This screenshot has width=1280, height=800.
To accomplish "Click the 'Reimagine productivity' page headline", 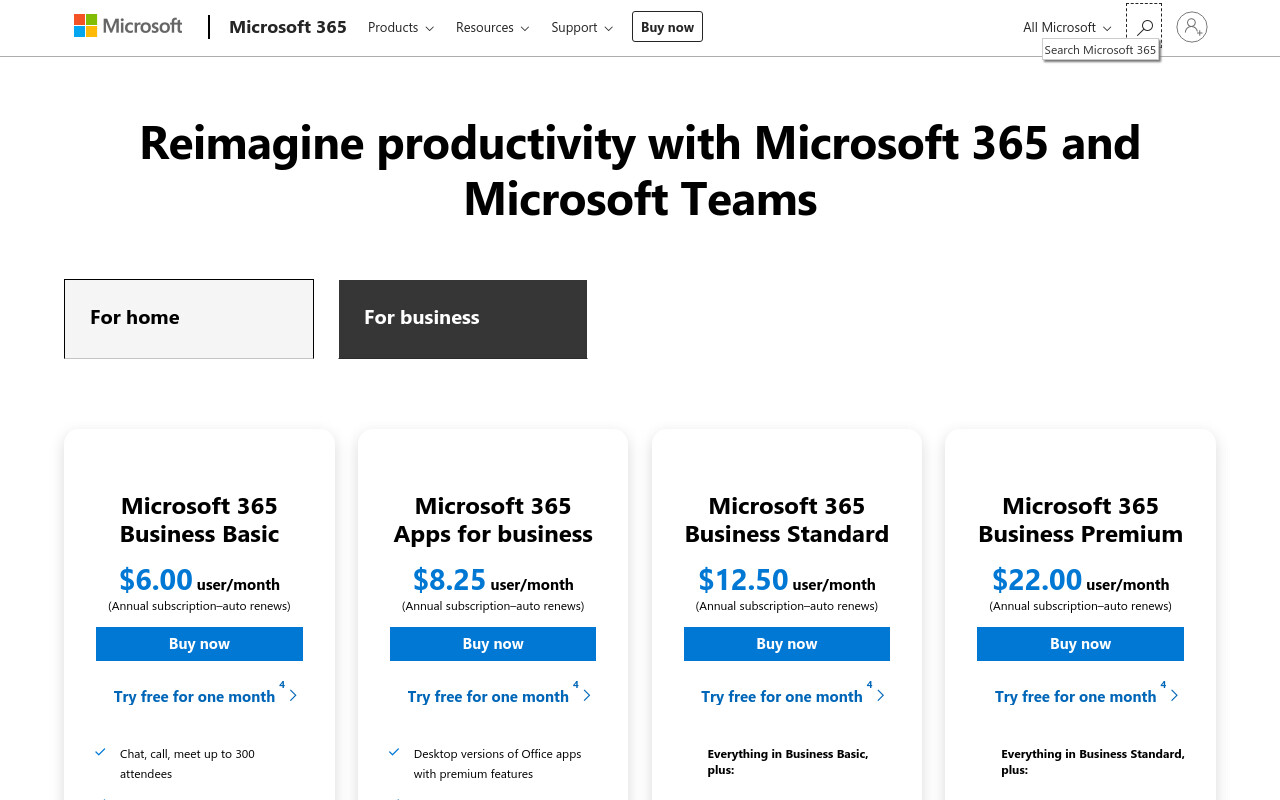I will (x=640, y=171).
